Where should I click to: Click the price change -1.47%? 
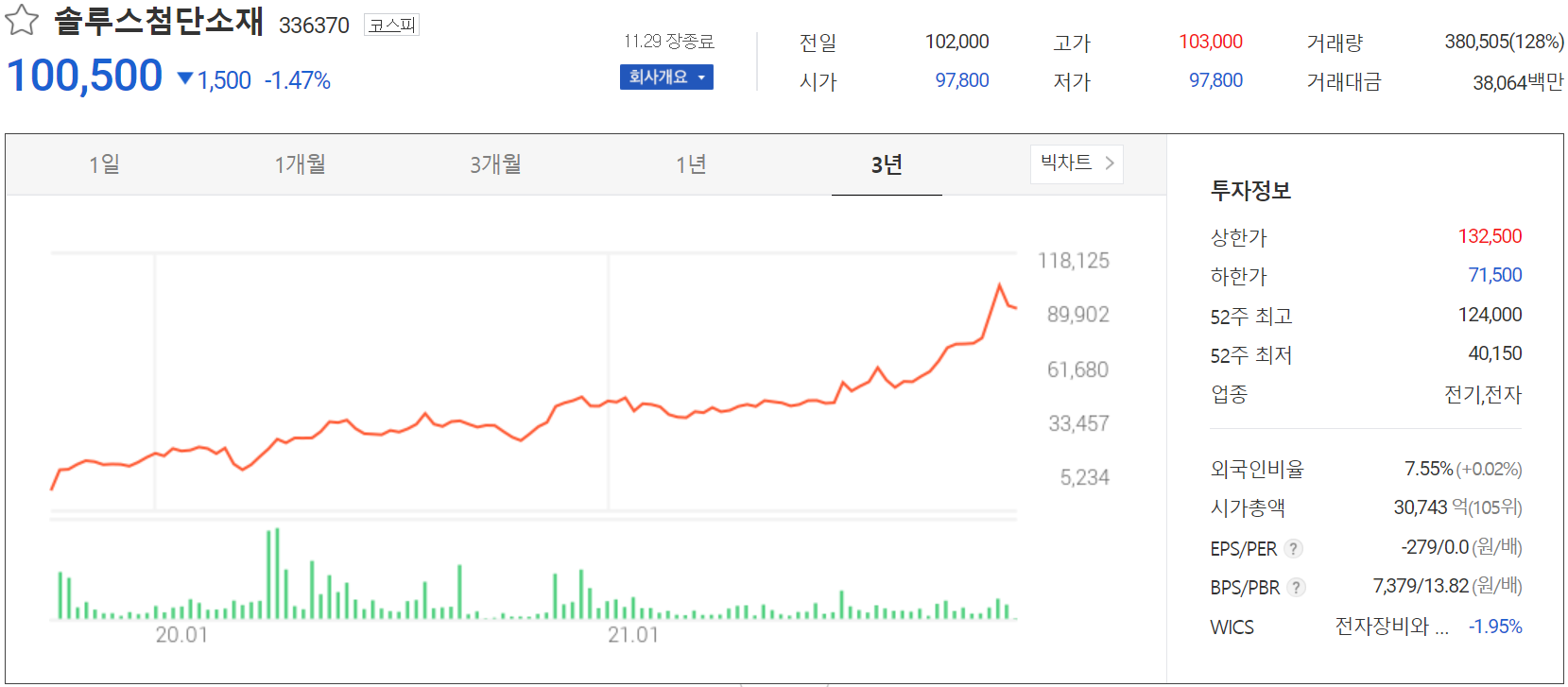coord(298,80)
